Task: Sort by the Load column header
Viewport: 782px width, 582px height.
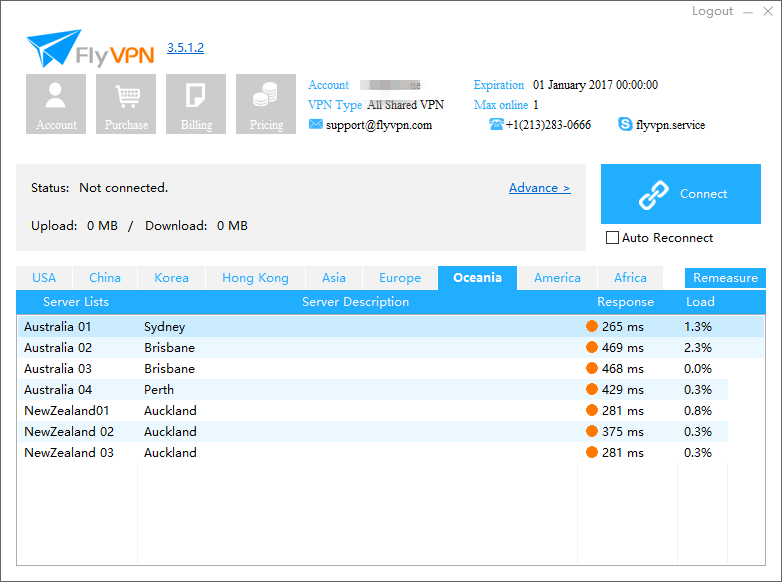Action: [x=700, y=302]
